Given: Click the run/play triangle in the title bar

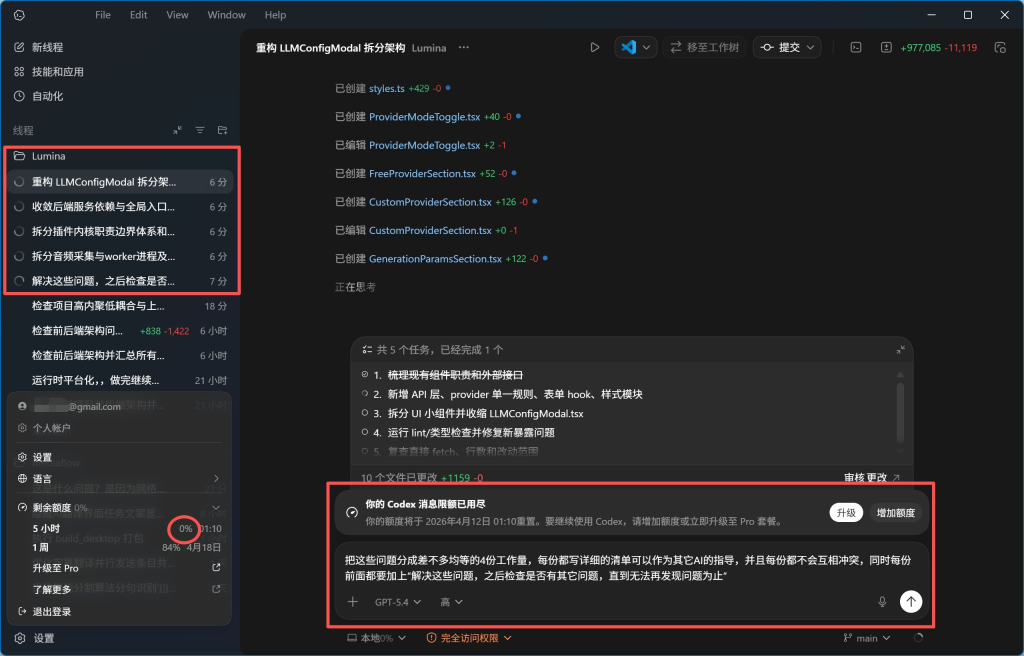Looking at the screenshot, I should [595, 47].
